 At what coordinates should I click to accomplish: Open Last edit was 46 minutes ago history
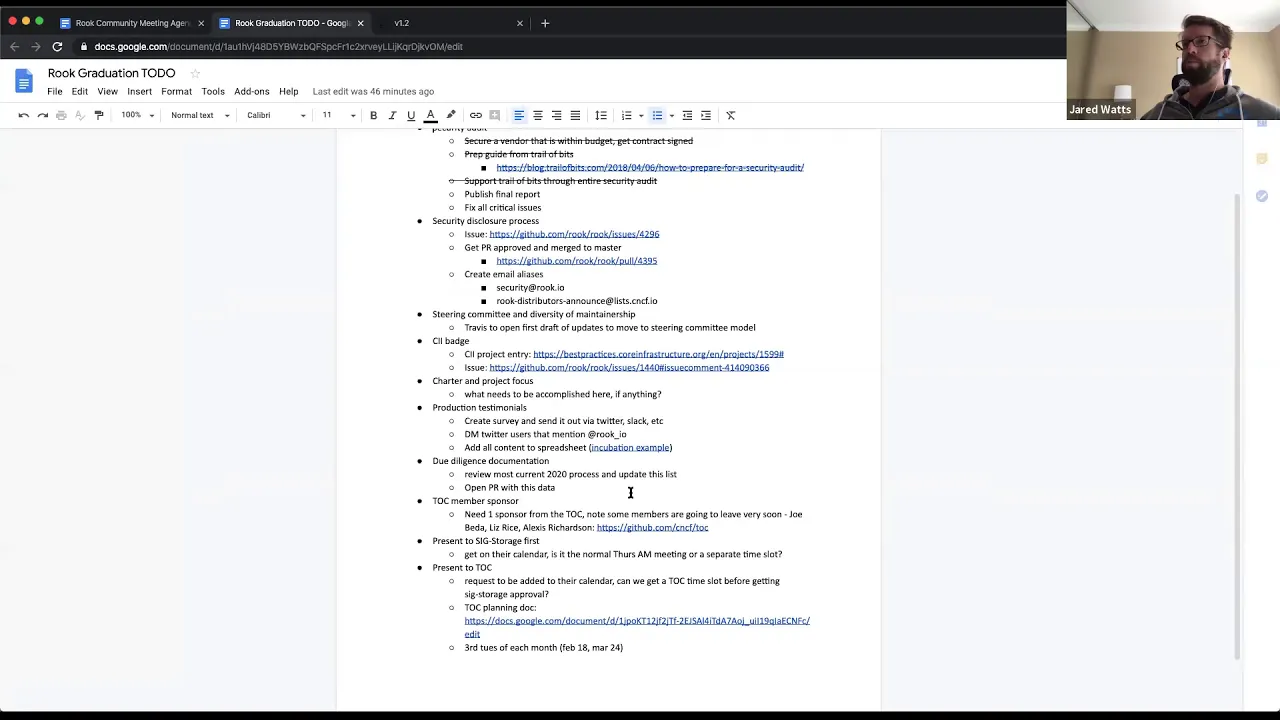point(373,91)
